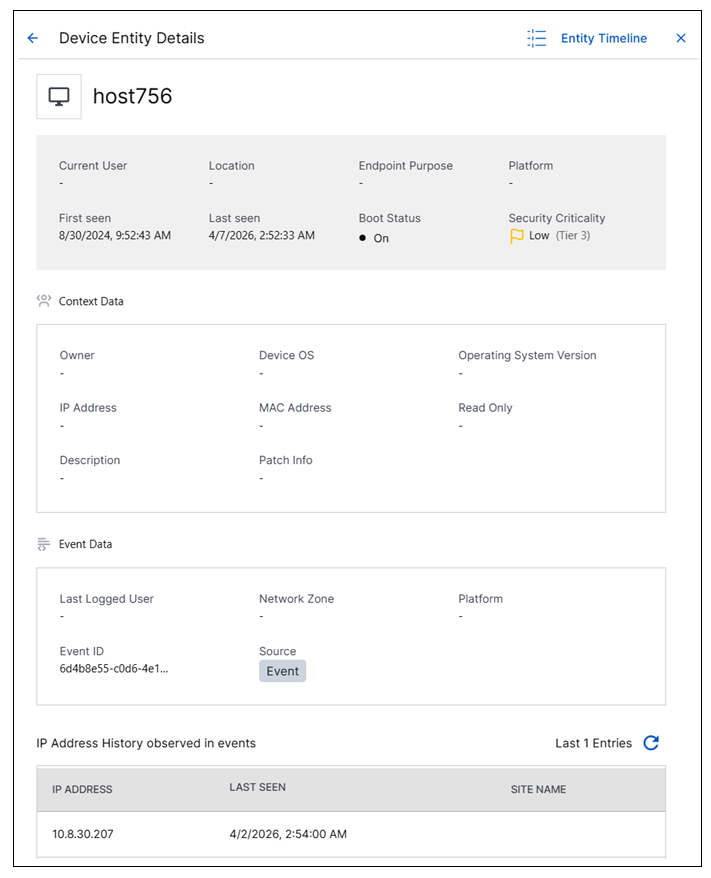Screen dimensions: 711x878
Task: Select the IP address 10.8.30.207 entry
Action: (84, 834)
